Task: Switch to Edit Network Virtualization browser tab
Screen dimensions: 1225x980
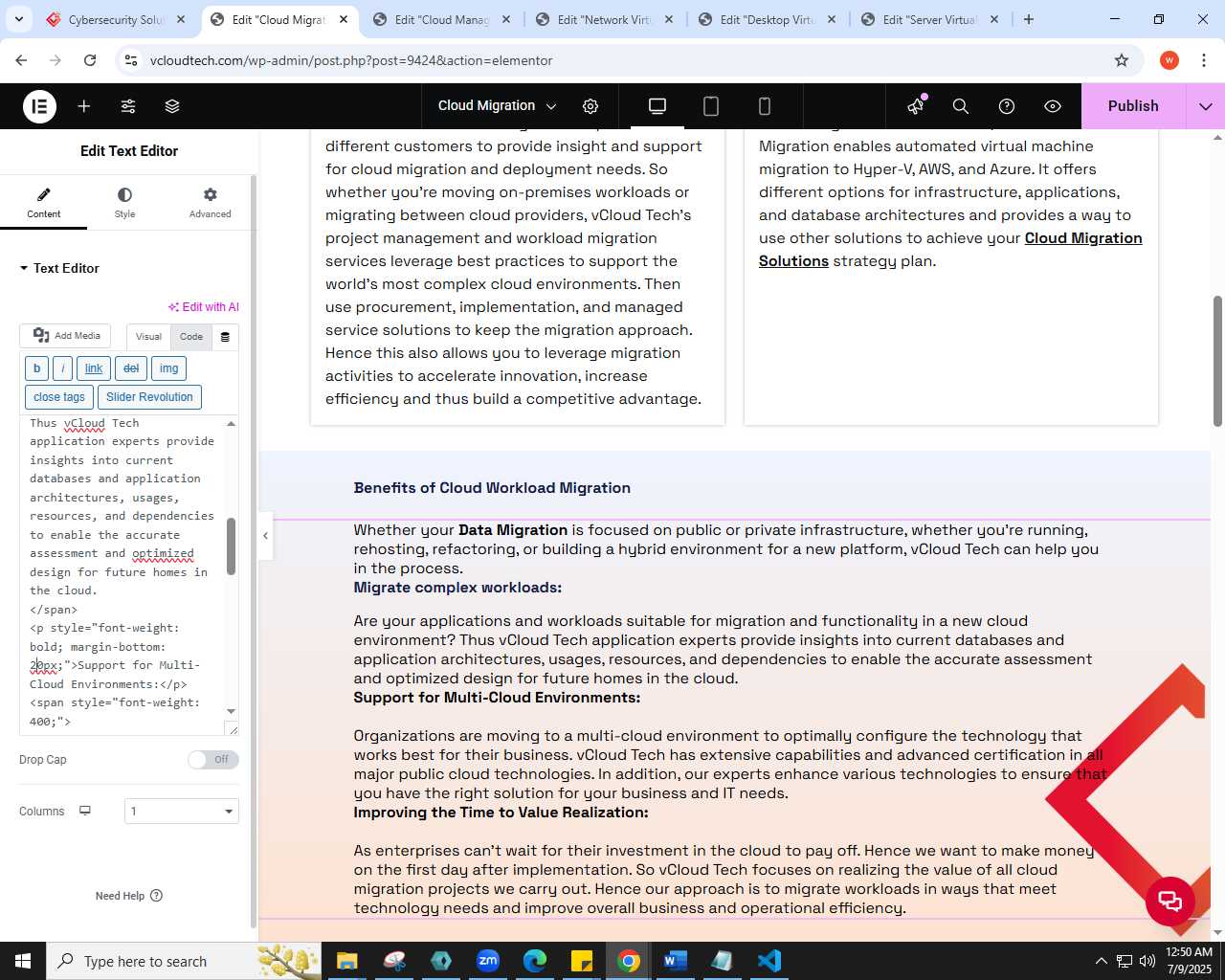Action: (x=606, y=19)
